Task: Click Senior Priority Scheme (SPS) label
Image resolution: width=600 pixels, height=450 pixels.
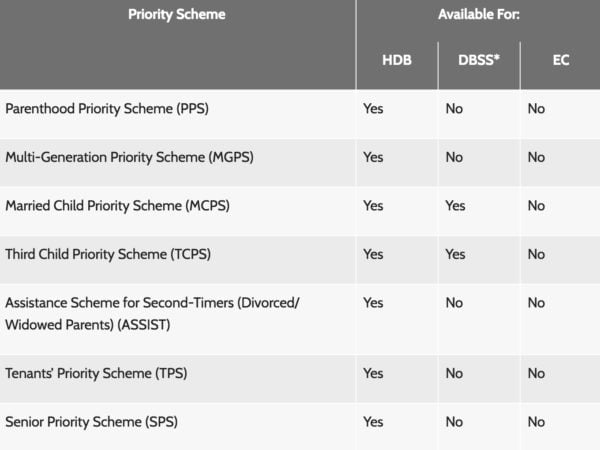Action: tap(96, 422)
